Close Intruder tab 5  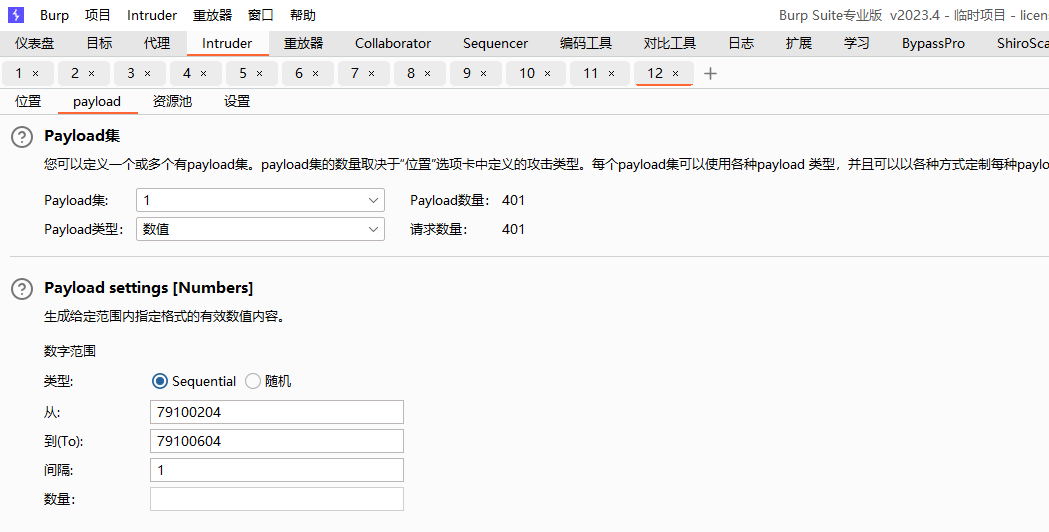pos(260,74)
